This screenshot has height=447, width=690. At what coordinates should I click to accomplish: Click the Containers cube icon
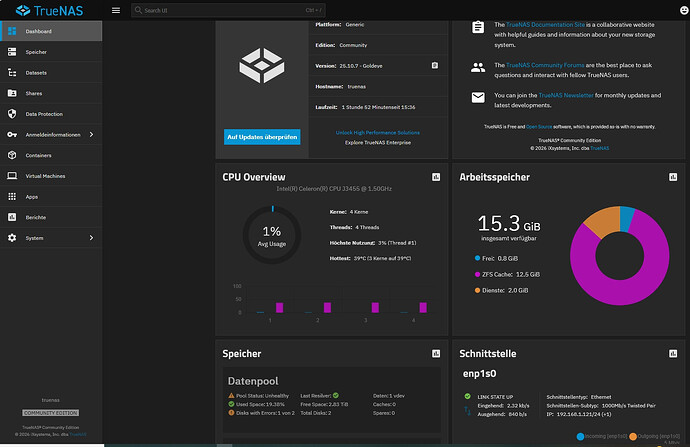coord(12,155)
